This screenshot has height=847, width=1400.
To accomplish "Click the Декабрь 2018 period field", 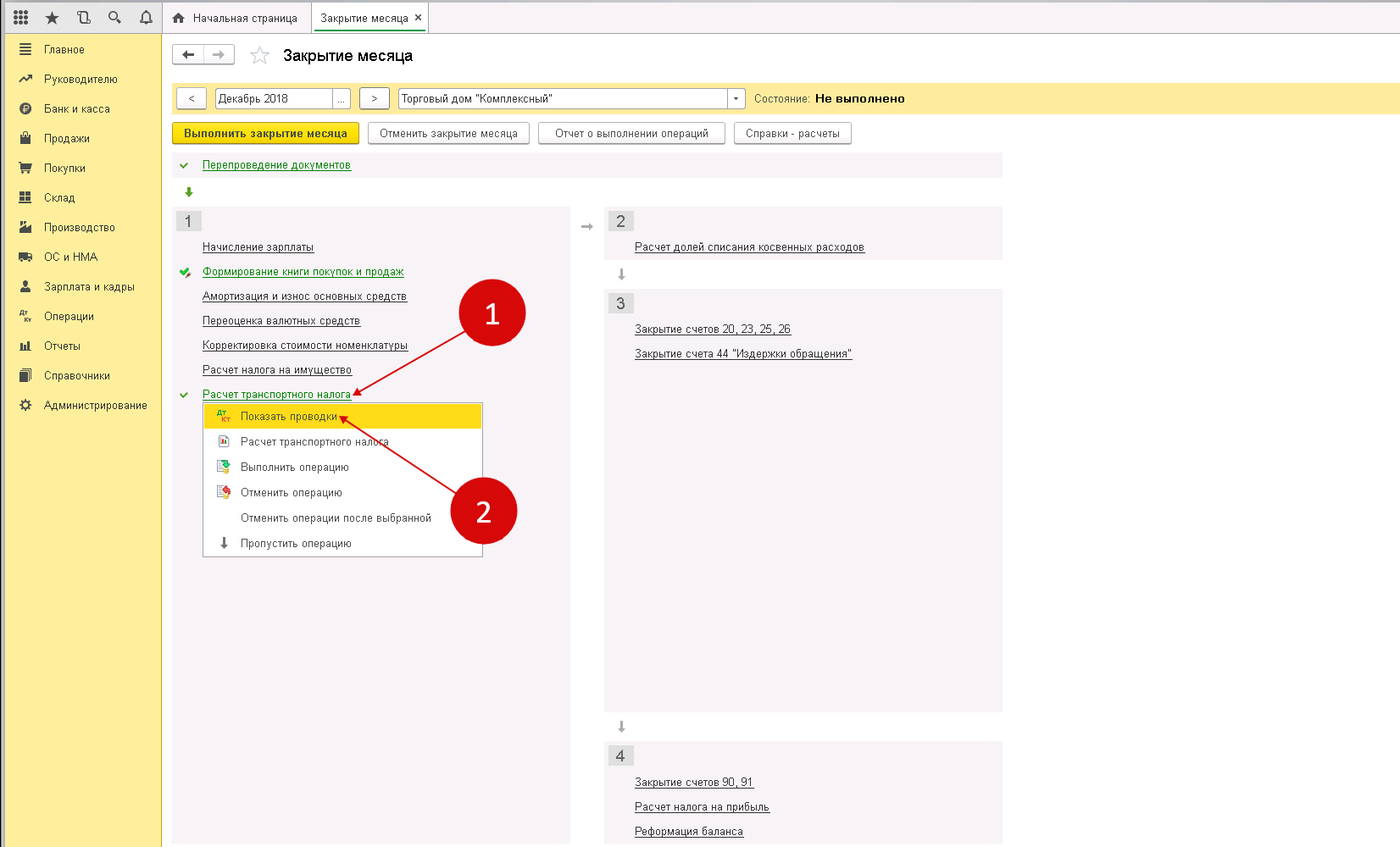I will 273,99.
